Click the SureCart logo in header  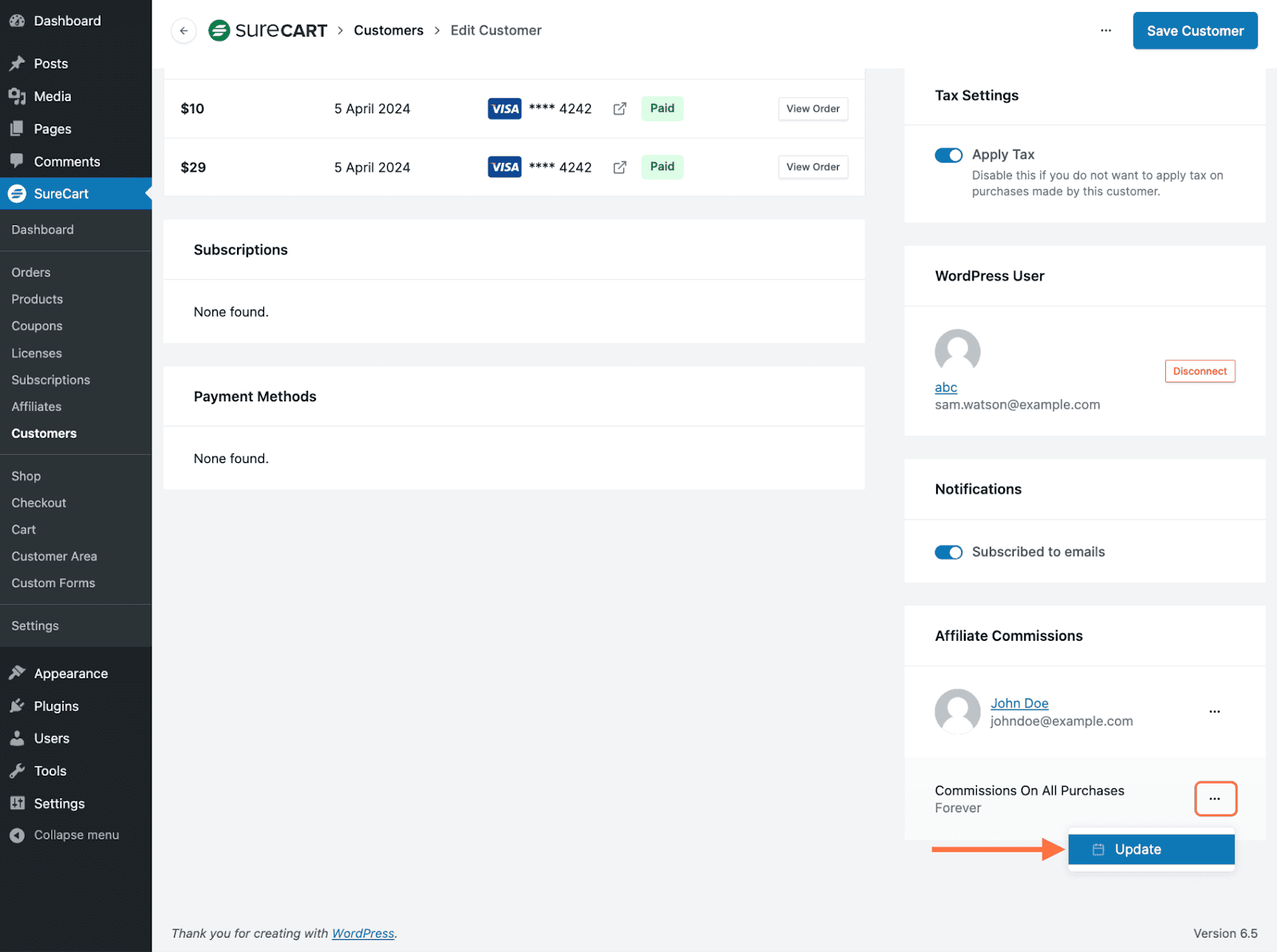click(x=268, y=30)
